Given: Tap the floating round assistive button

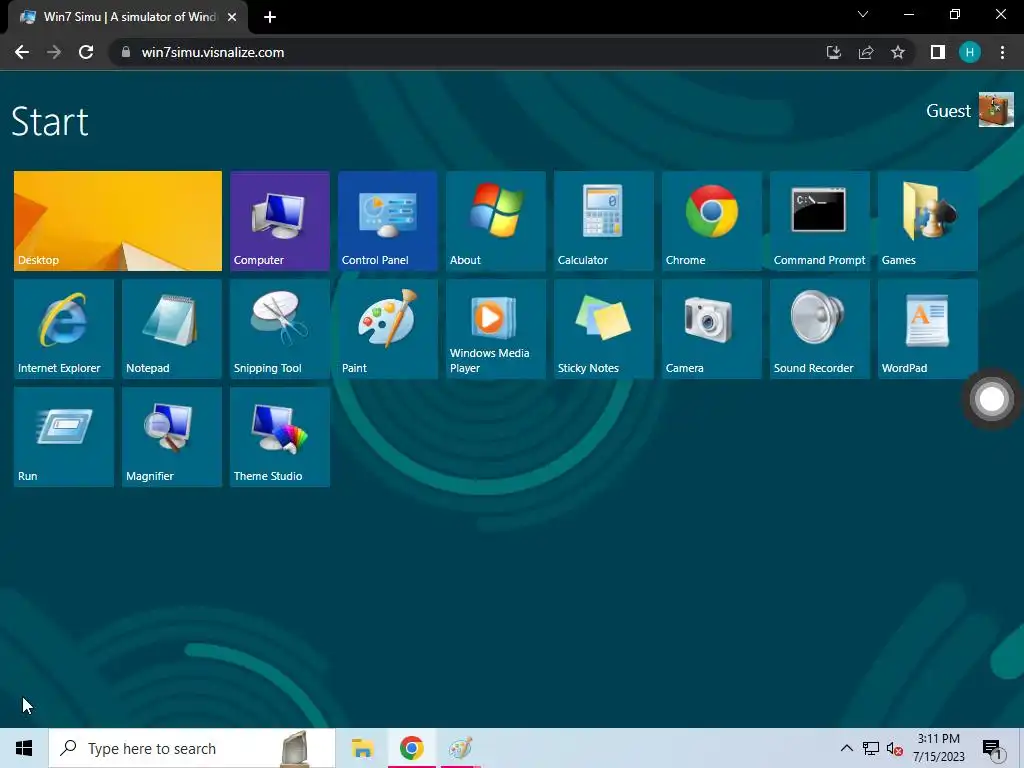Looking at the screenshot, I should click(991, 399).
